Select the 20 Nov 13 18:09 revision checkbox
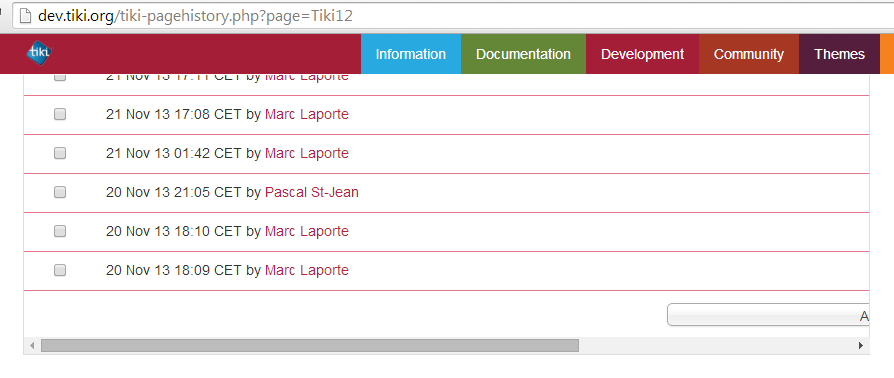Viewport: 894px width, 378px height. [x=60, y=270]
